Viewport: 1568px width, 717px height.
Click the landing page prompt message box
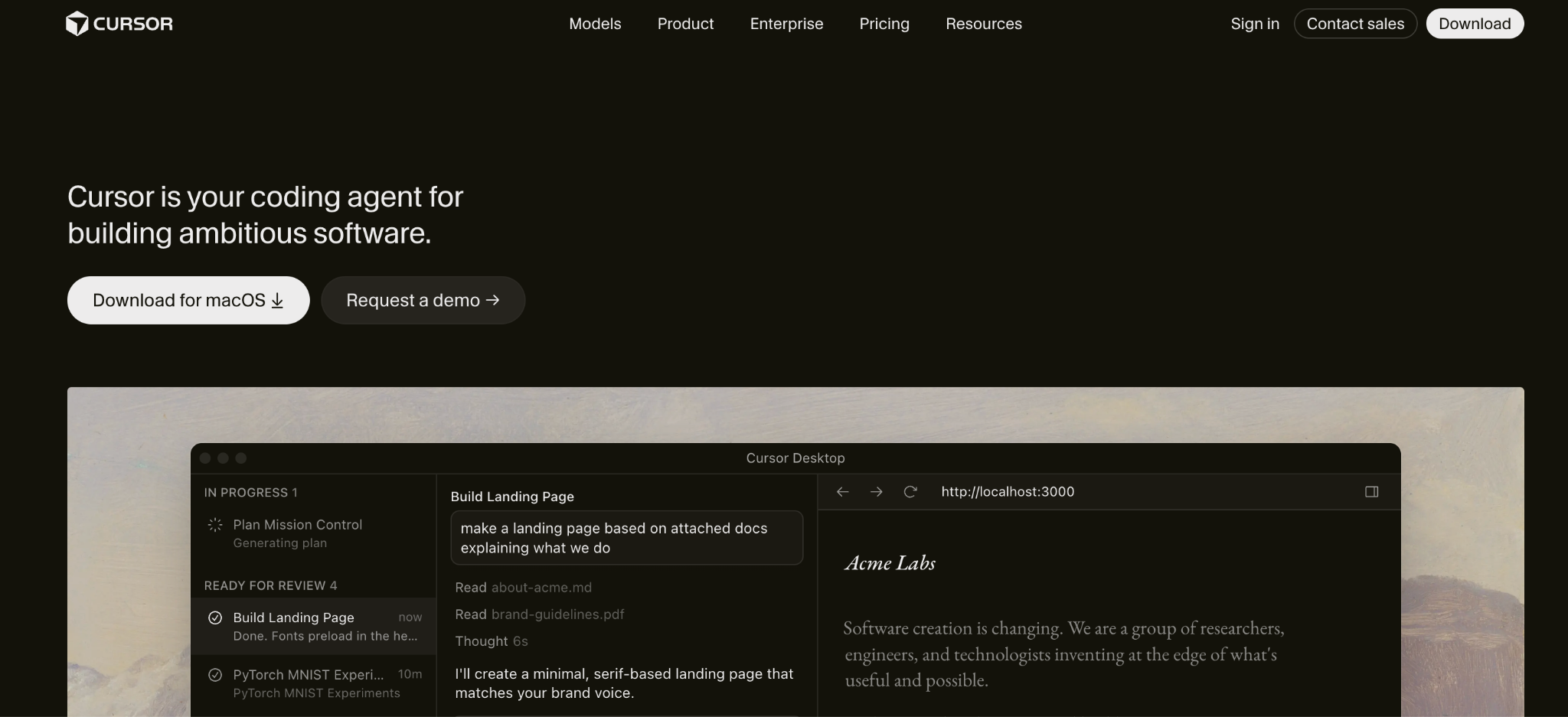pyautogui.click(x=627, y=538)
